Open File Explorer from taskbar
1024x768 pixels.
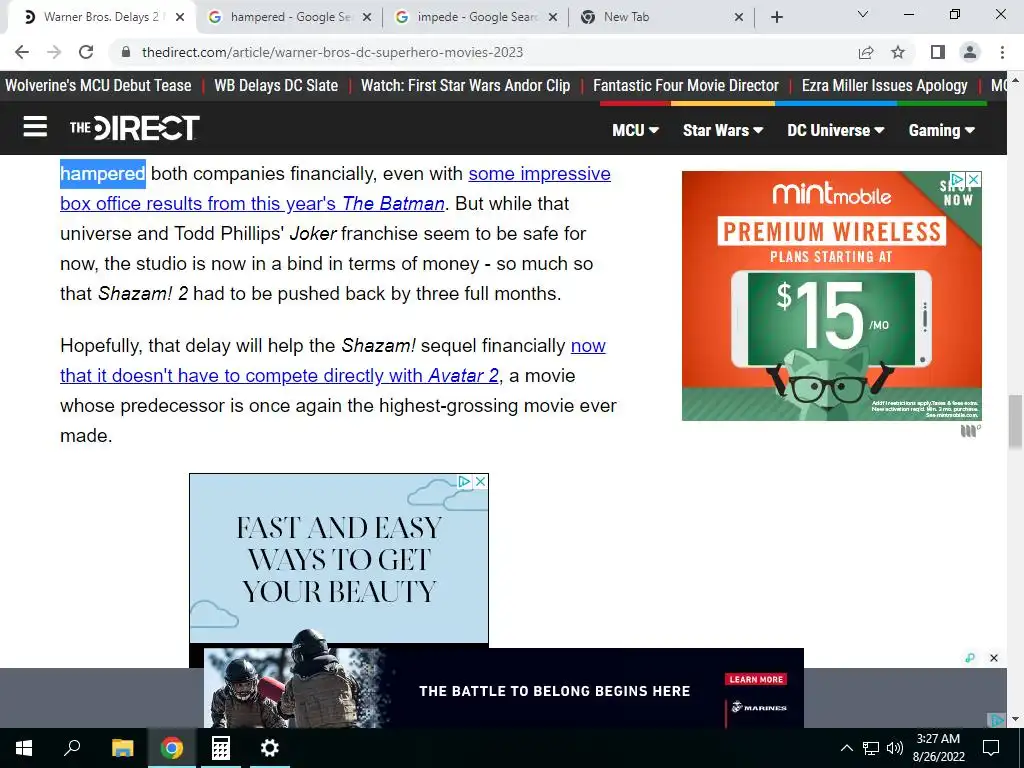click(122, 748)
